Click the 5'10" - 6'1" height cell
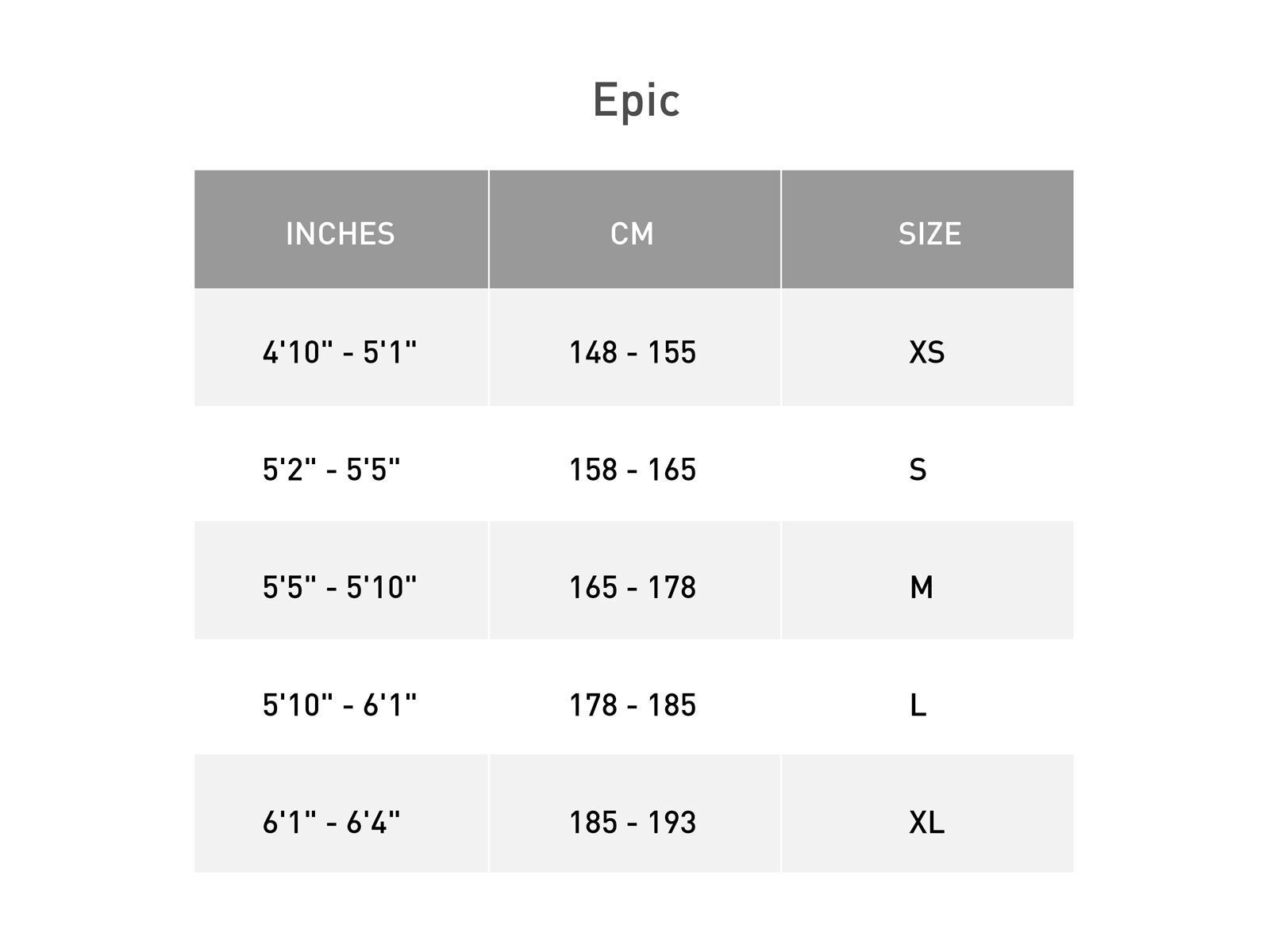Viewport: 1270px width, 952px height. (340, 704)
